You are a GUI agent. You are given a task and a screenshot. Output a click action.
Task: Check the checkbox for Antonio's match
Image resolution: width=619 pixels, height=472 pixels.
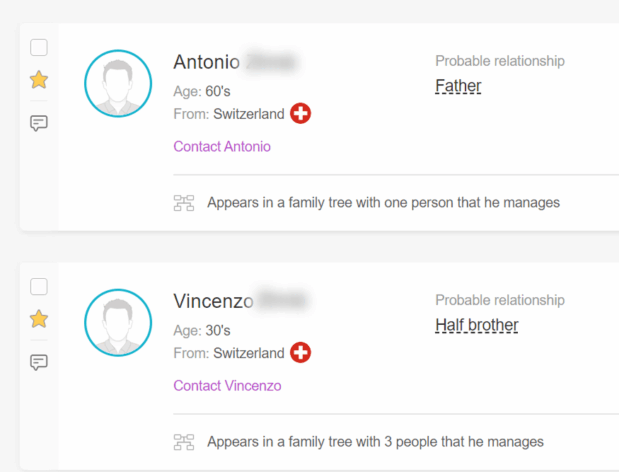pyautogui.click(x=39, y=47)
